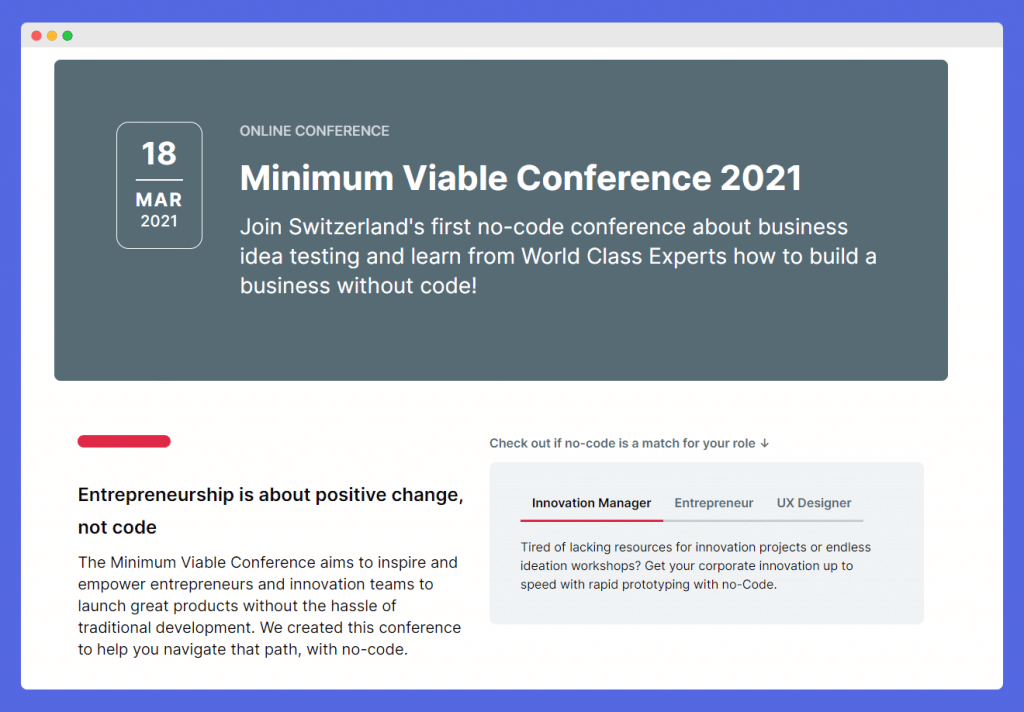This screenshot has width=1024, height=712.
Task: Click the Minimum Viable Conference 2021 title
Action: 520,178
